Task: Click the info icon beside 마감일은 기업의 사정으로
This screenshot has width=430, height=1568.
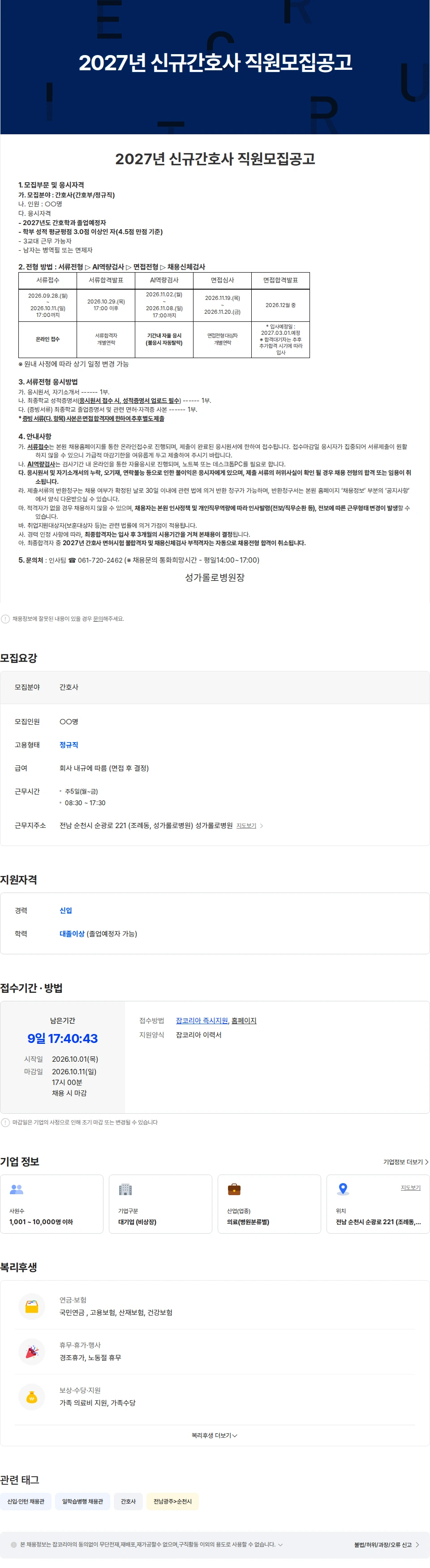Action: pyautogui.click(x=5, y=1122)
